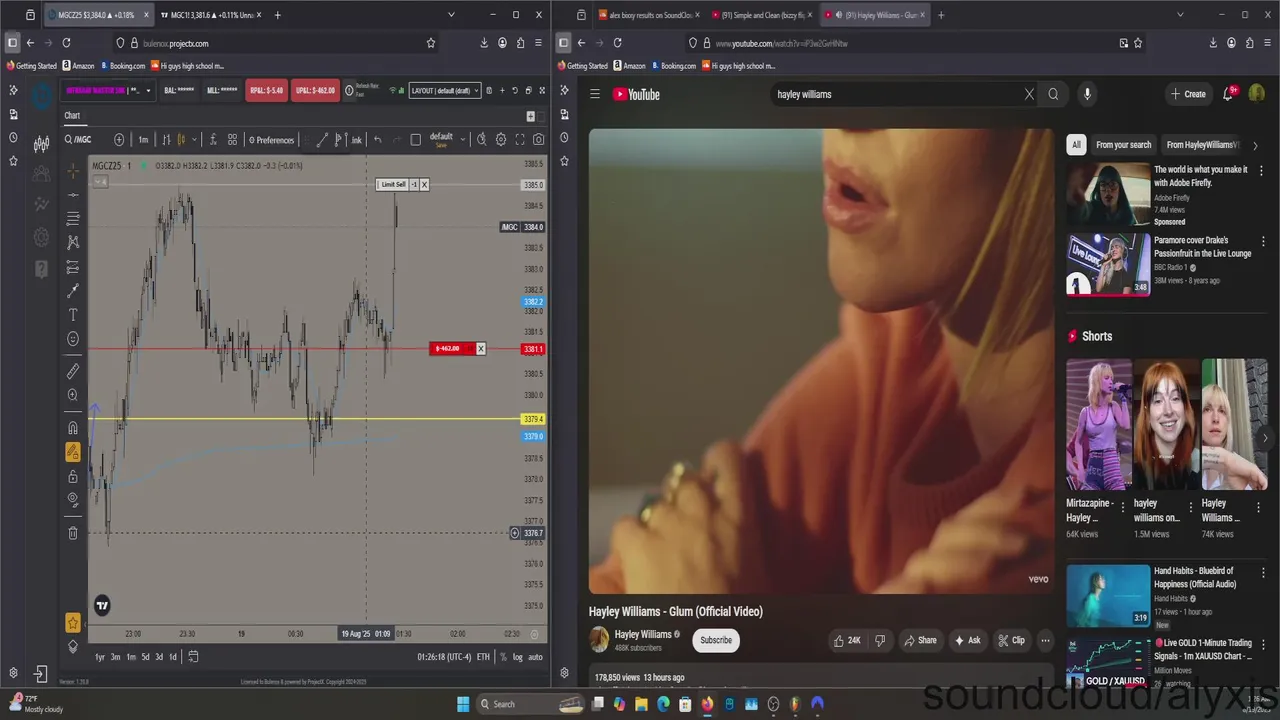Click the YouTube search magnifier button
The height and width of the screenshot is (720, 1280).
tap(1053, 94)
